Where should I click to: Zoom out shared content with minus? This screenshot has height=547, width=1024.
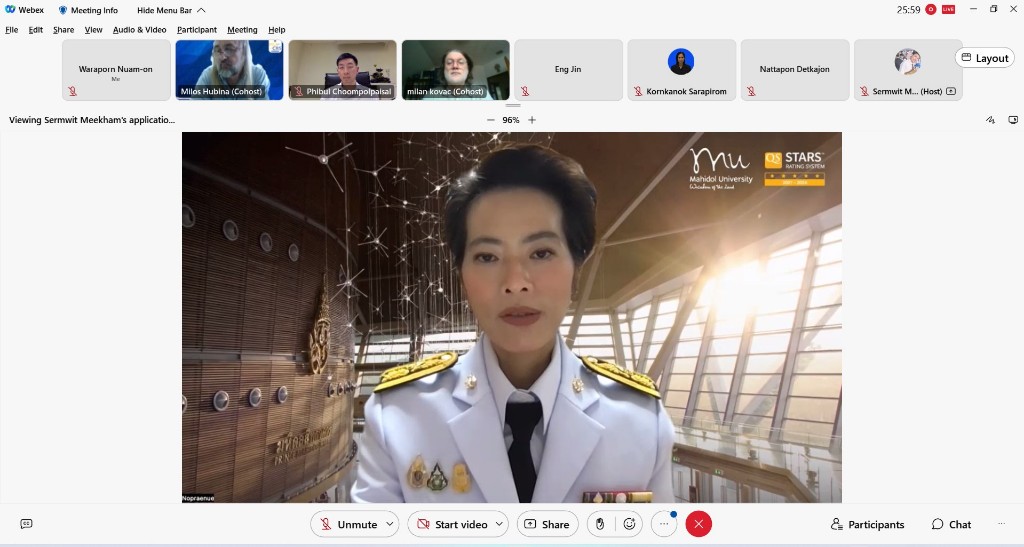(x=490, y=120)
